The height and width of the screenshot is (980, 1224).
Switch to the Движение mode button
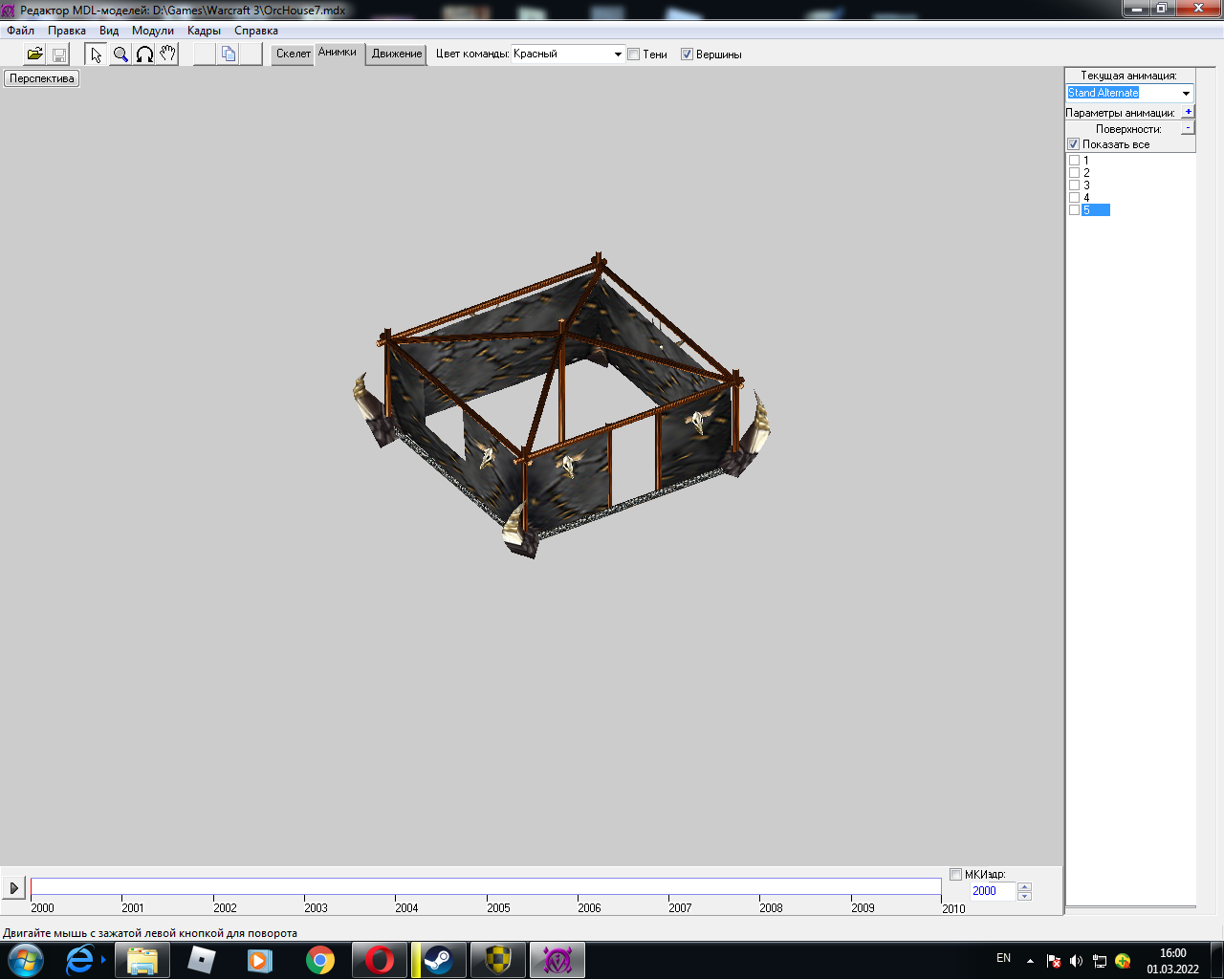pyautogui.click(x=397, y=54)
